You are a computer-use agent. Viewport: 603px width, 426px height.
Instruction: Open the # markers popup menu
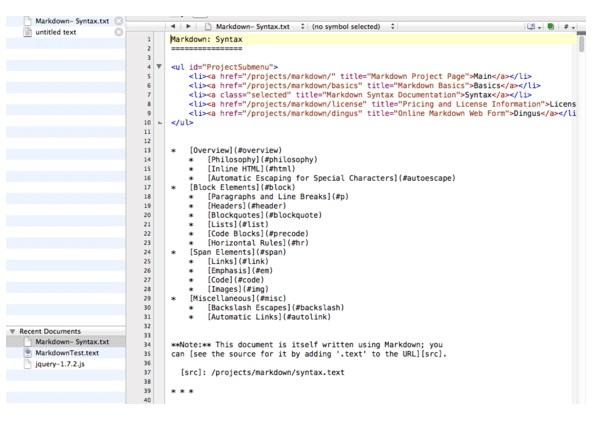(x=569, y=27)
